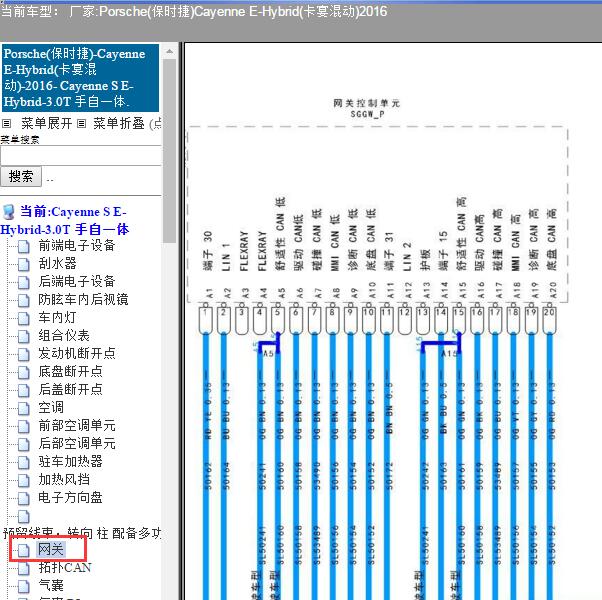Click connector pin 1 in the diagram
This screenshot has width=602, height=600.
(205, 320)
